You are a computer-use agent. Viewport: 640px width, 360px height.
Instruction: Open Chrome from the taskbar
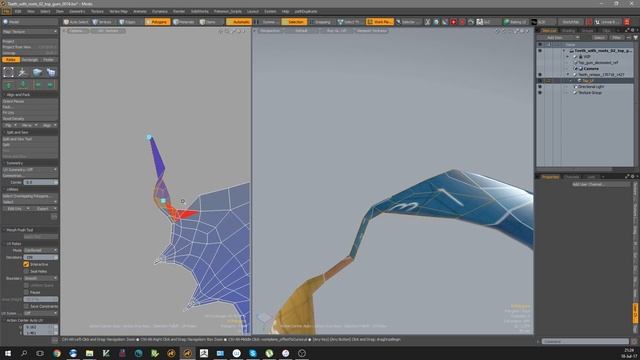pyautogui.click(x=56, y=353)
